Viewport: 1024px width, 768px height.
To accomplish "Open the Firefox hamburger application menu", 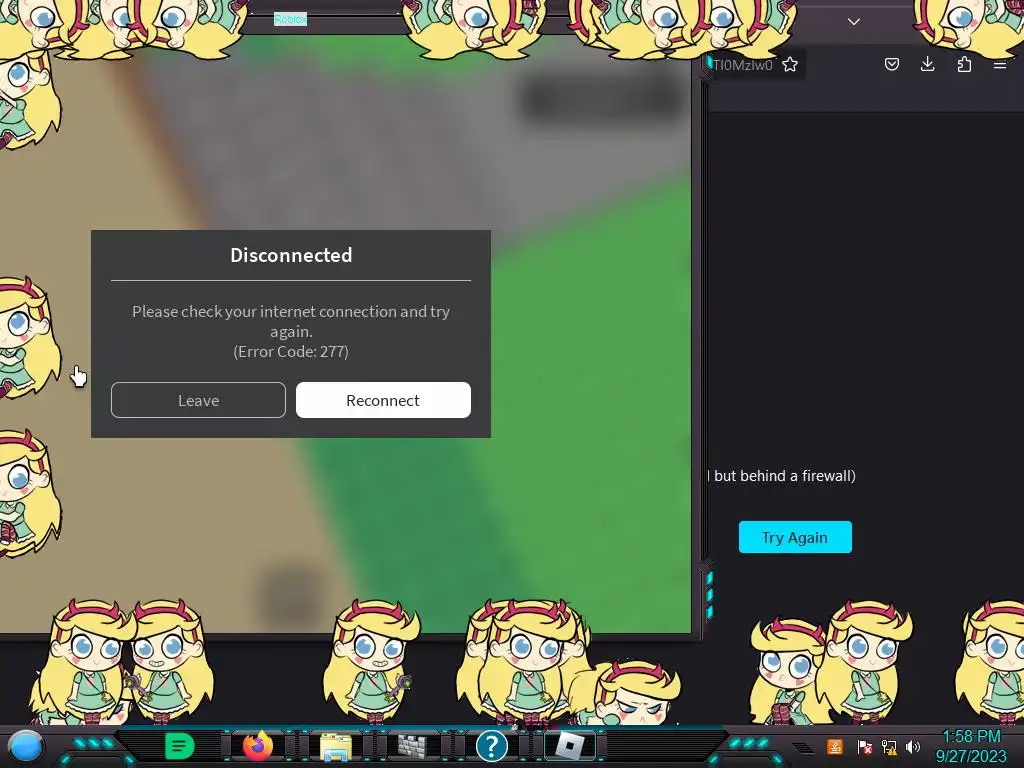I will point(999,65).
